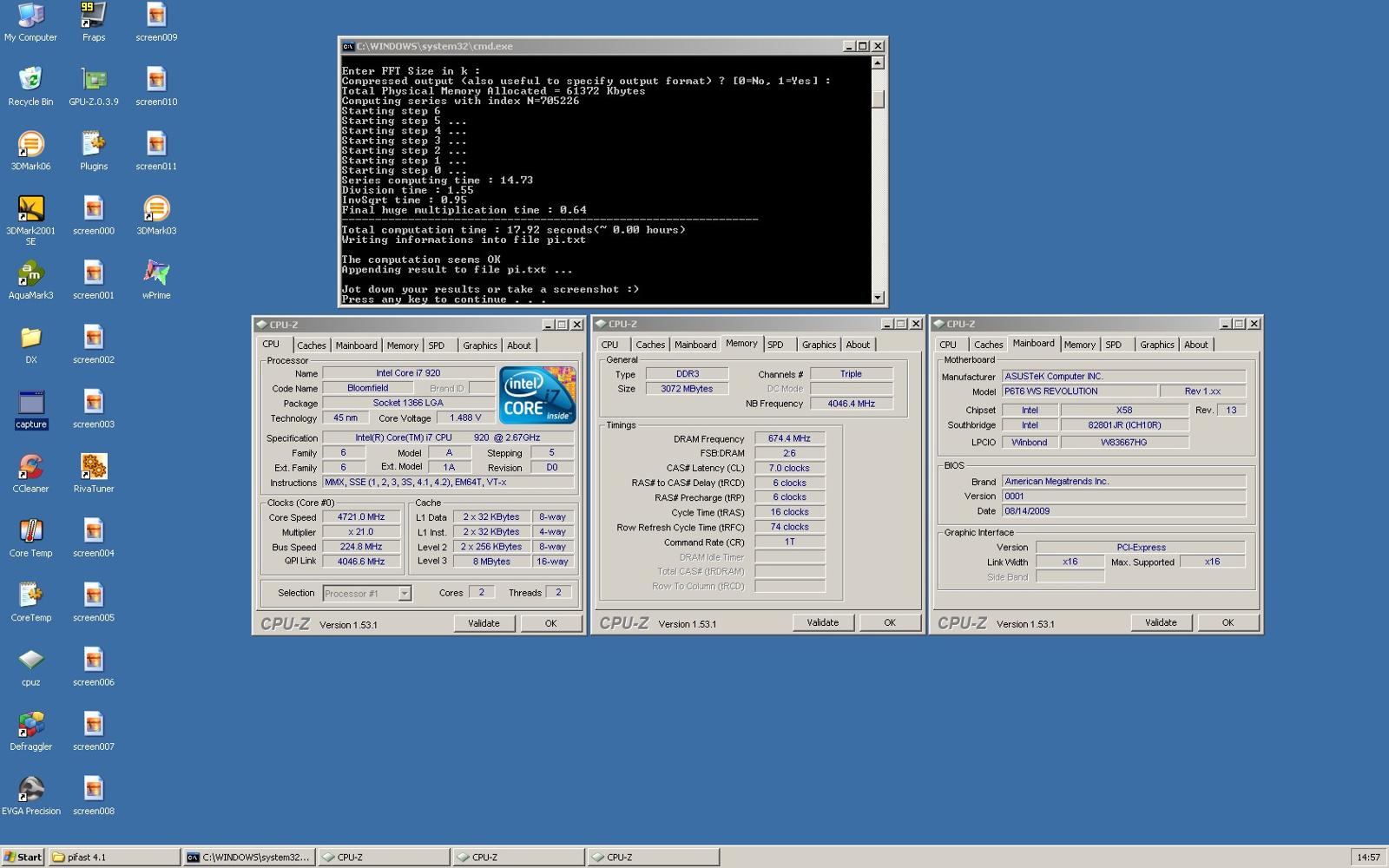Click the CAS# Latency value 7.0 clocks
Viewport: 1389px width, 868px height.
[x=789, y=468]
